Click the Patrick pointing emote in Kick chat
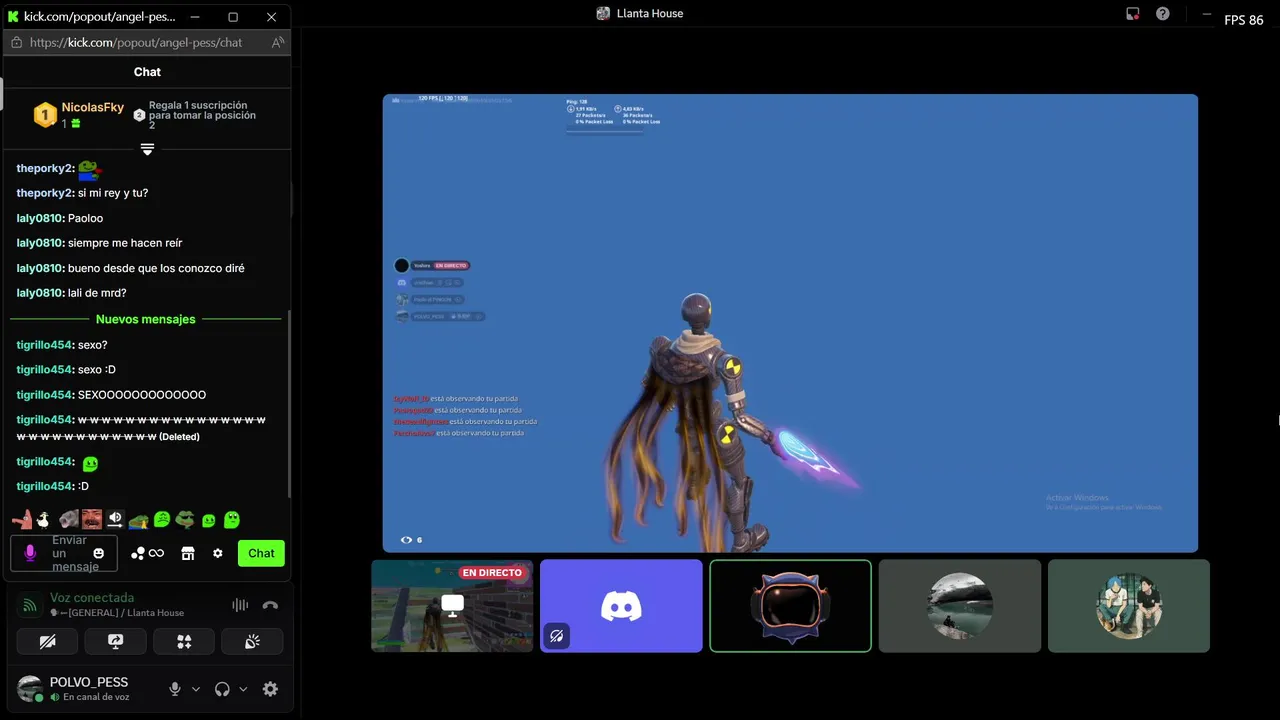This screenshot has height=720, width=1280. (x=22, y=519)
